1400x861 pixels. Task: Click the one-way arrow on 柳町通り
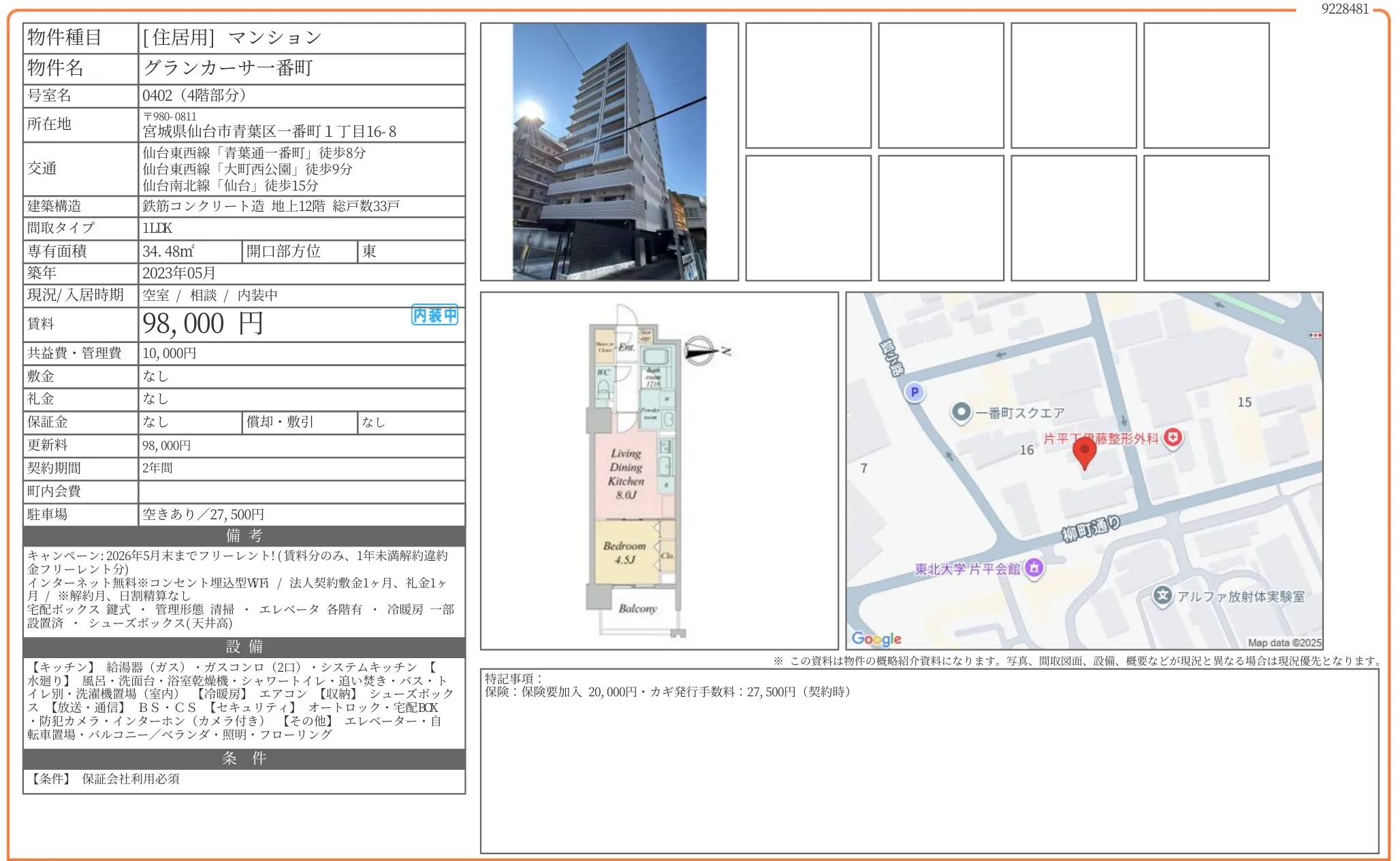(x=1124, y=421)
